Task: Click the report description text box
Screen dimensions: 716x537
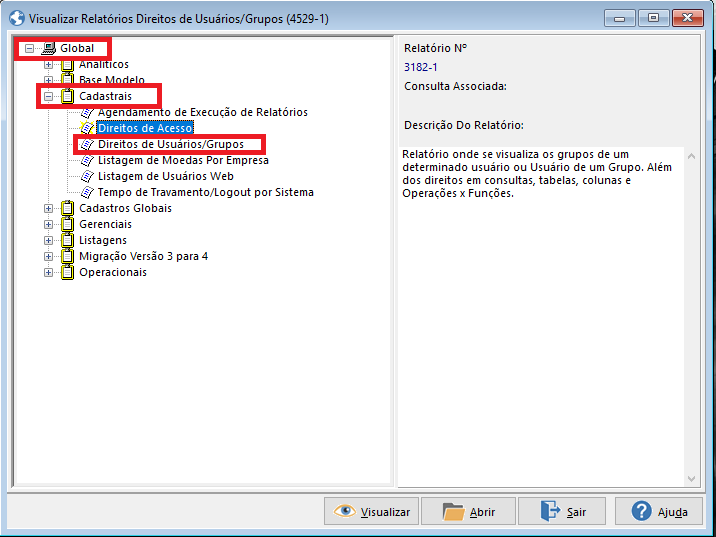Action: [541, 317]
